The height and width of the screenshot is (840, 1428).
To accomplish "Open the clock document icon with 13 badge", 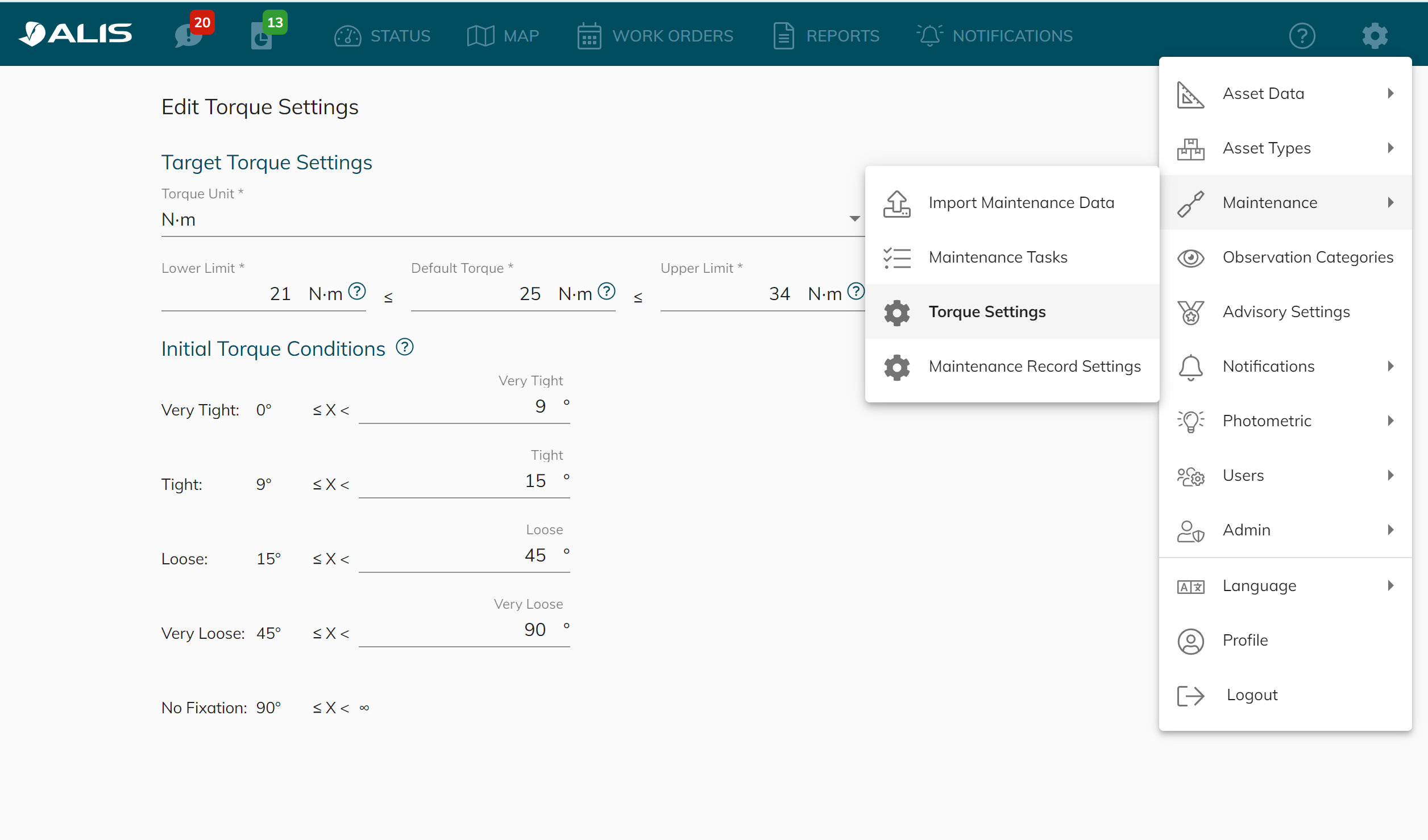I will (x=262, y=36).
